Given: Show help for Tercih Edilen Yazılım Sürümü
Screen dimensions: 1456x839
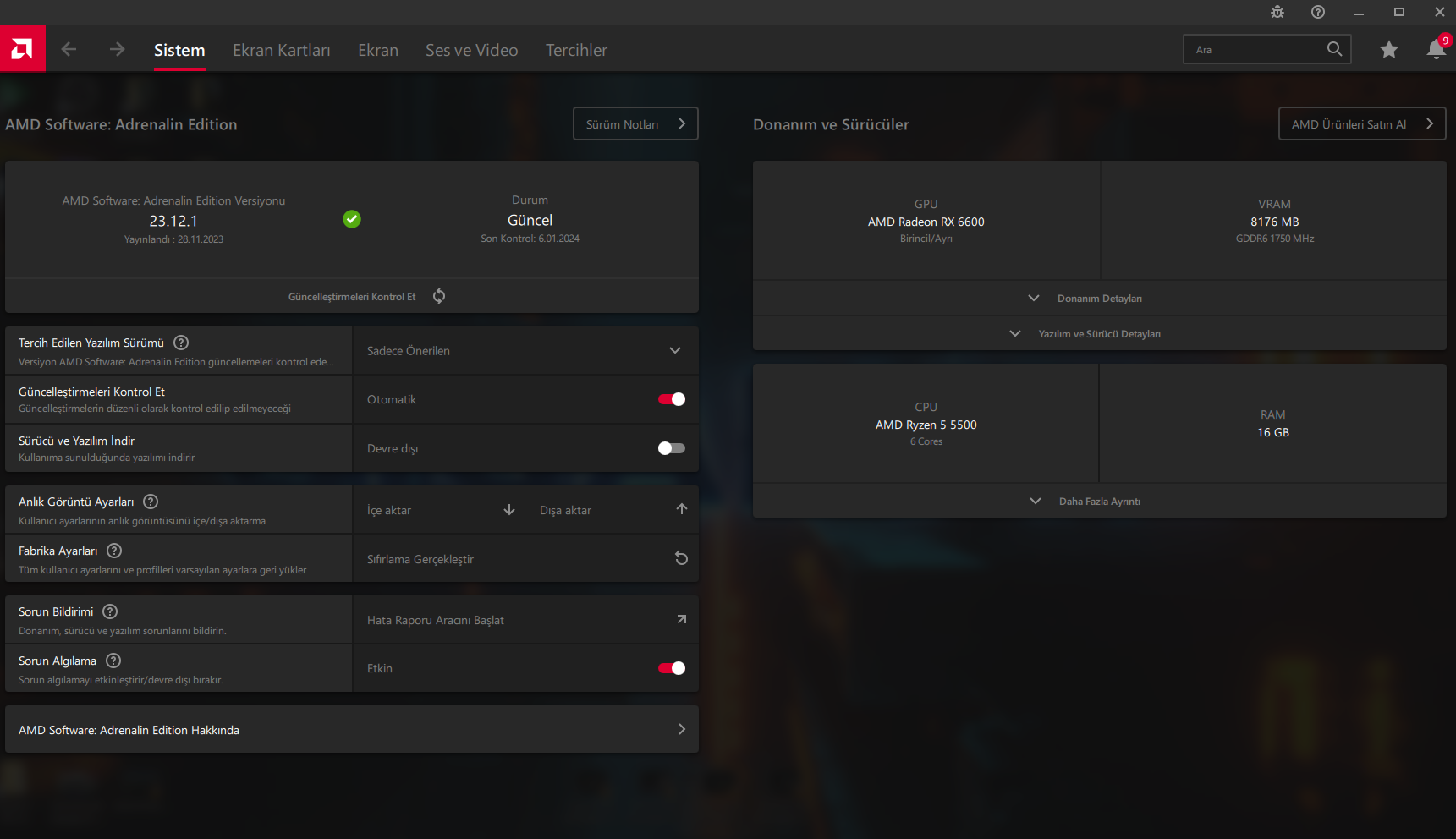Looking at the screenshot, I should [181, 343].
